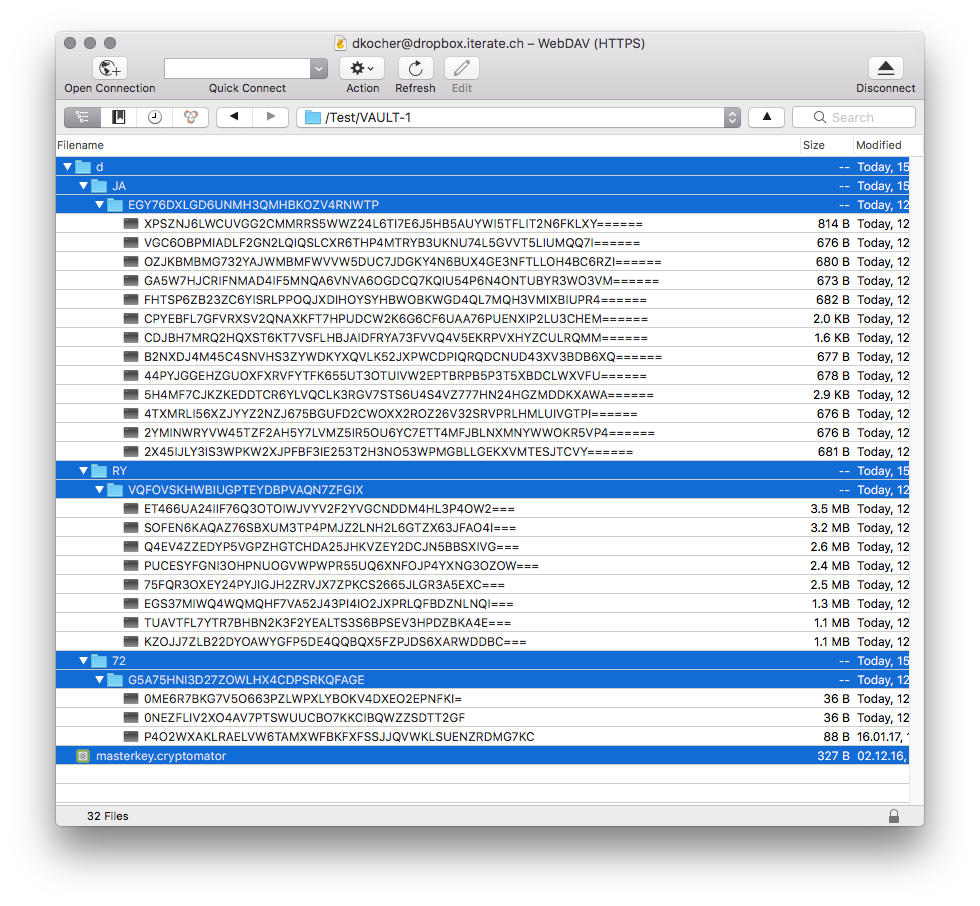
Task: Sort by the Modified column header
Action: click(881, 145)
